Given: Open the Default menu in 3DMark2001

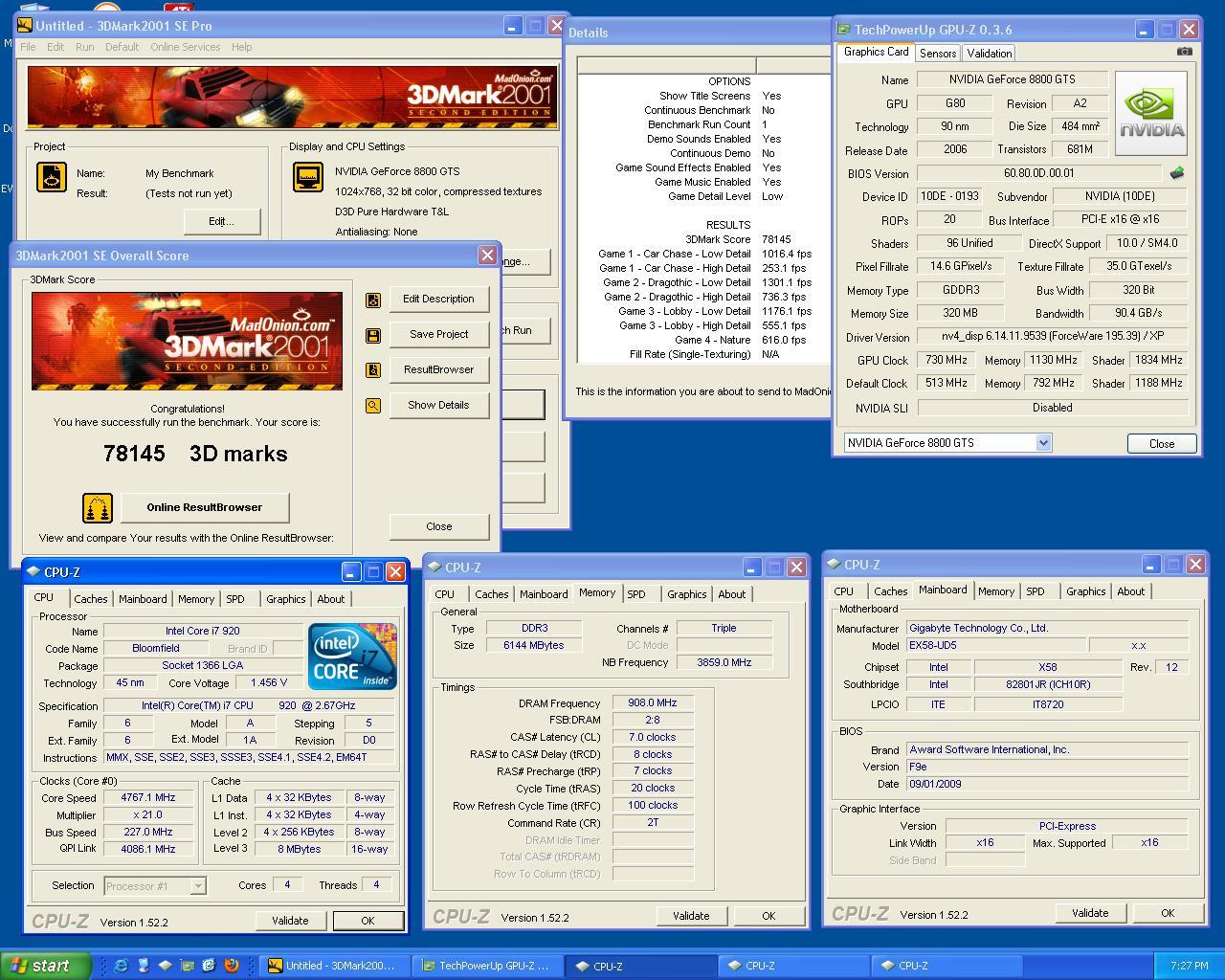Looking at the screenshot, I should click(122, 47).
